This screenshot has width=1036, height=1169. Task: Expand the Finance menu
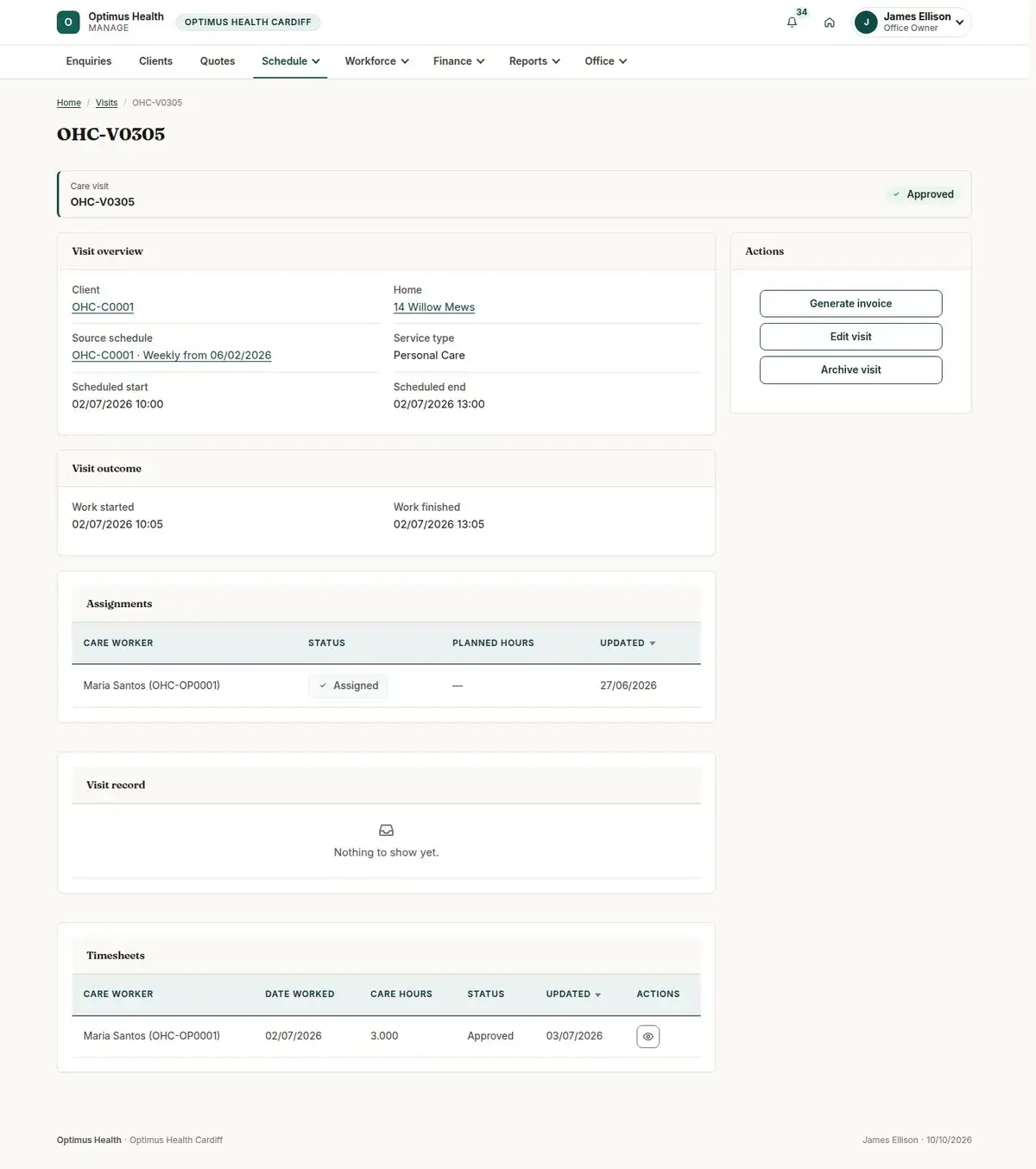[x=458, y=61]
